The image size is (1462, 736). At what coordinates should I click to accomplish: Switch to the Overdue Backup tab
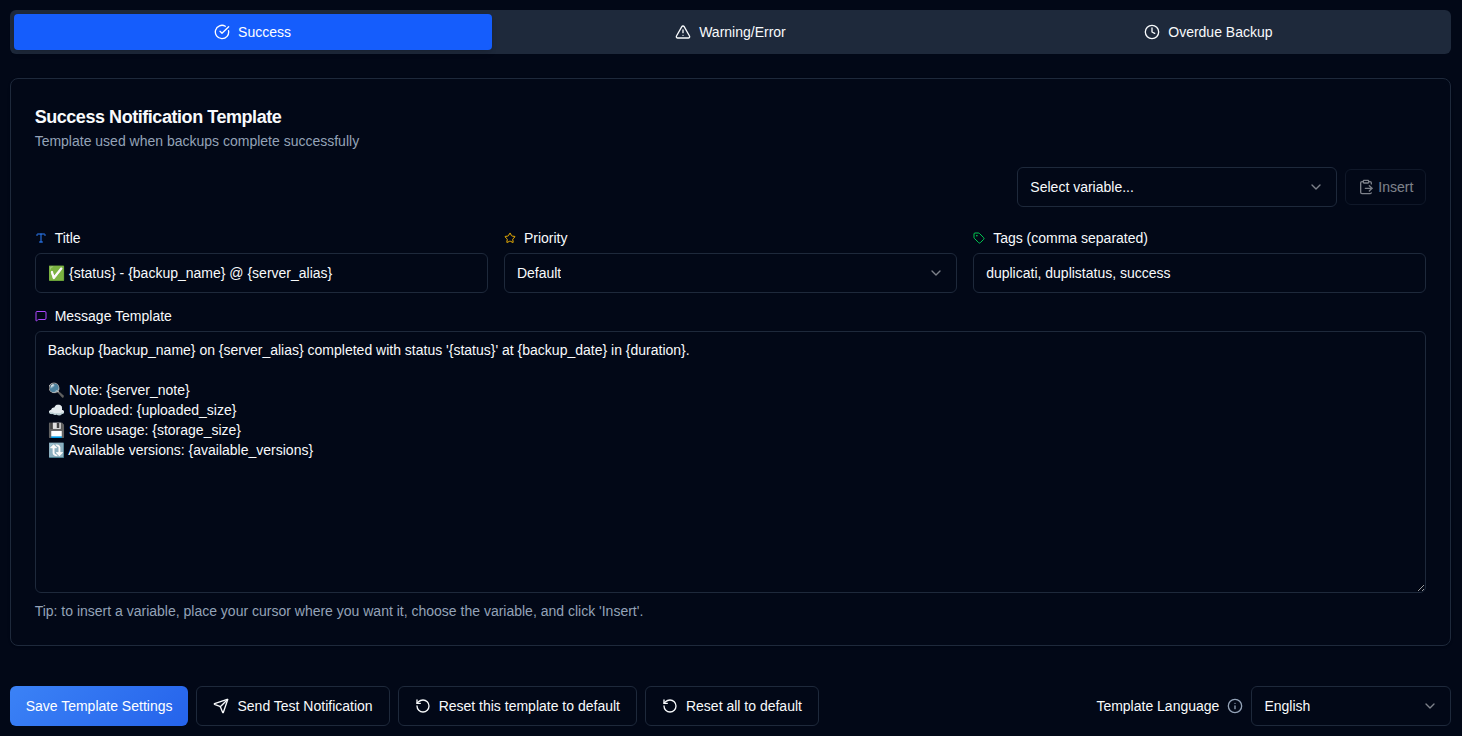click(x=1208, y=31)
